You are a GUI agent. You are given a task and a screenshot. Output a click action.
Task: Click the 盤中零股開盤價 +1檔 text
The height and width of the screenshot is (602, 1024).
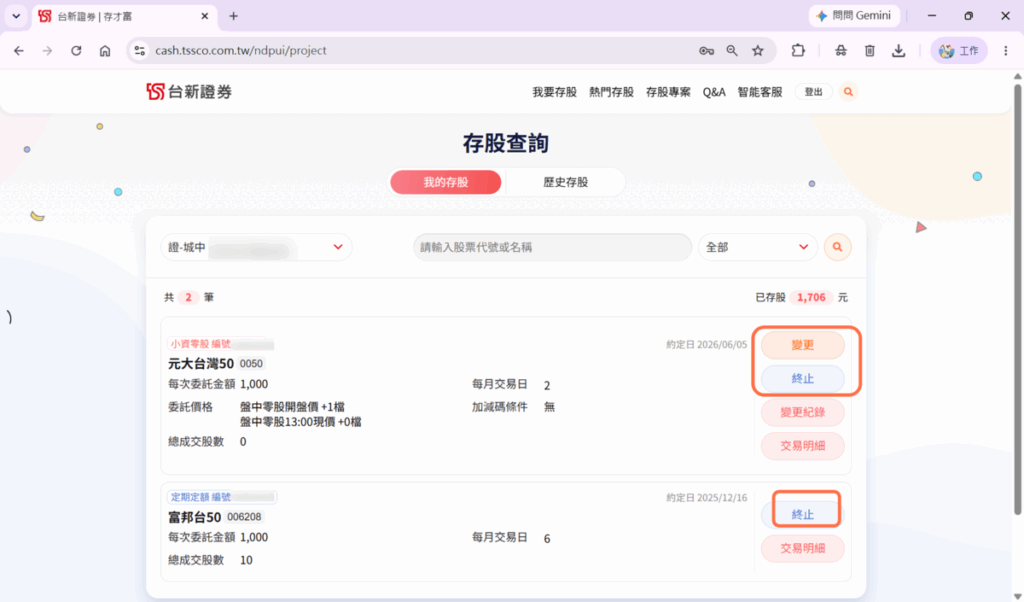coord(292,407)
